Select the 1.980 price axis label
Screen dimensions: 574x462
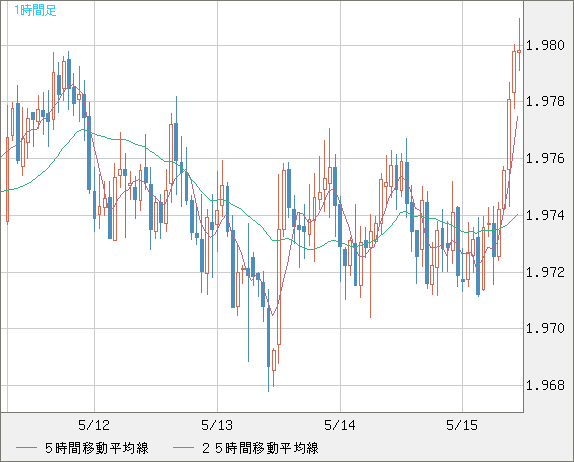pos(545,45)
